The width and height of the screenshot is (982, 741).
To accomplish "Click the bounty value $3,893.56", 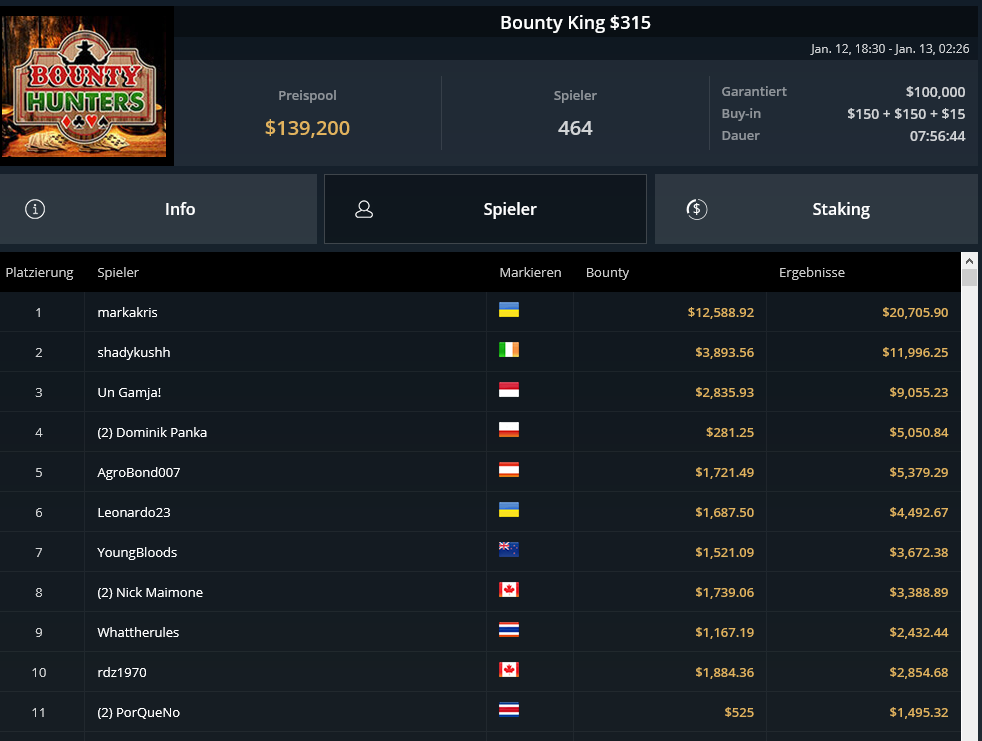I will click(x=725, y=352).
